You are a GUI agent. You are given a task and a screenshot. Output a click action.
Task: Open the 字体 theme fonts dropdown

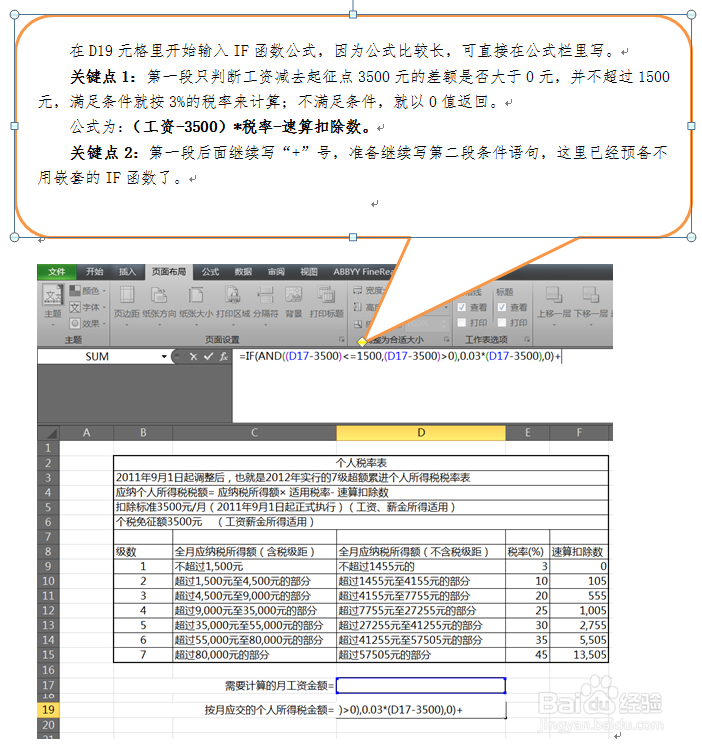88,307
